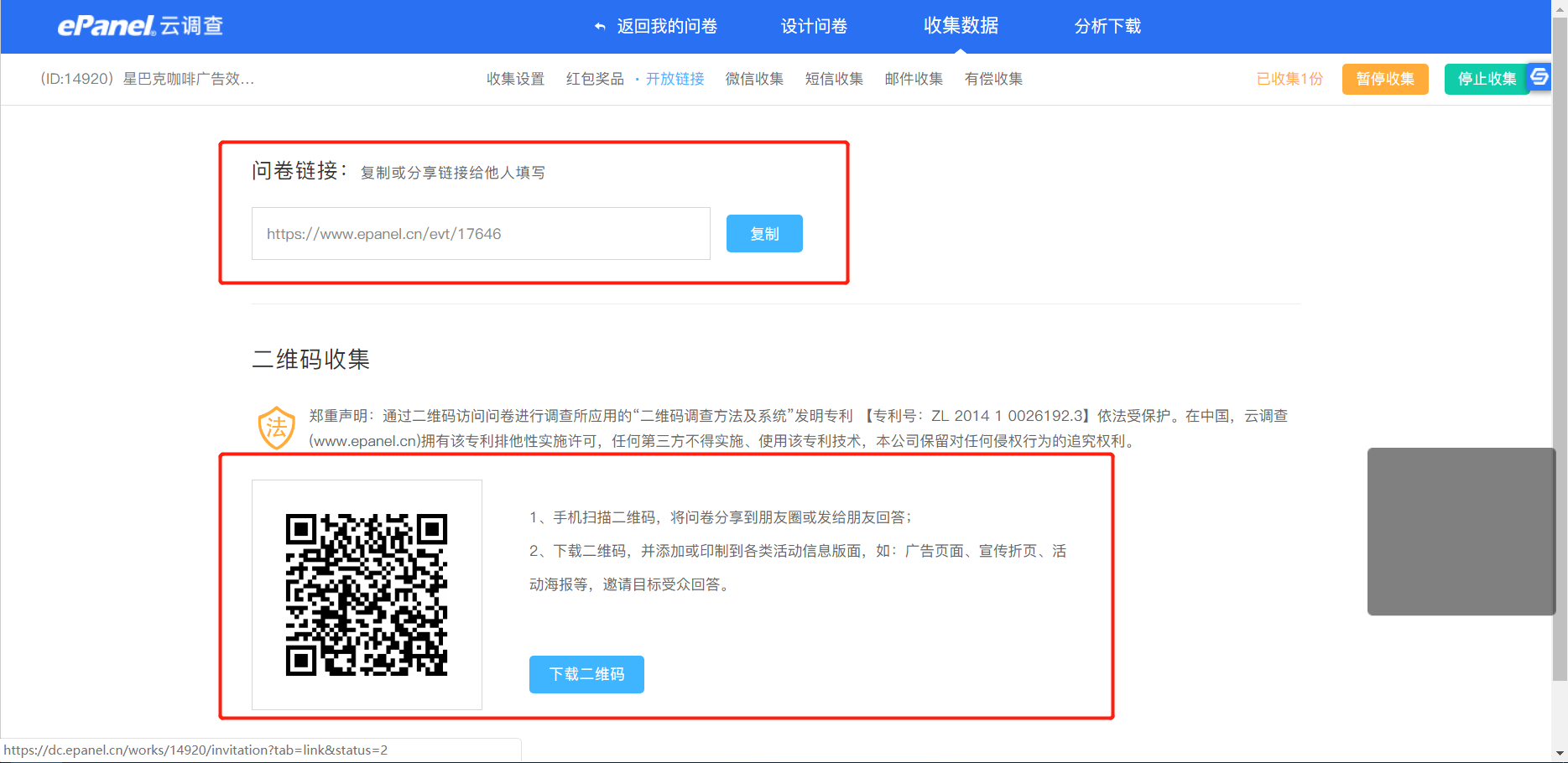Click the 复制 button

coord(764,234)
